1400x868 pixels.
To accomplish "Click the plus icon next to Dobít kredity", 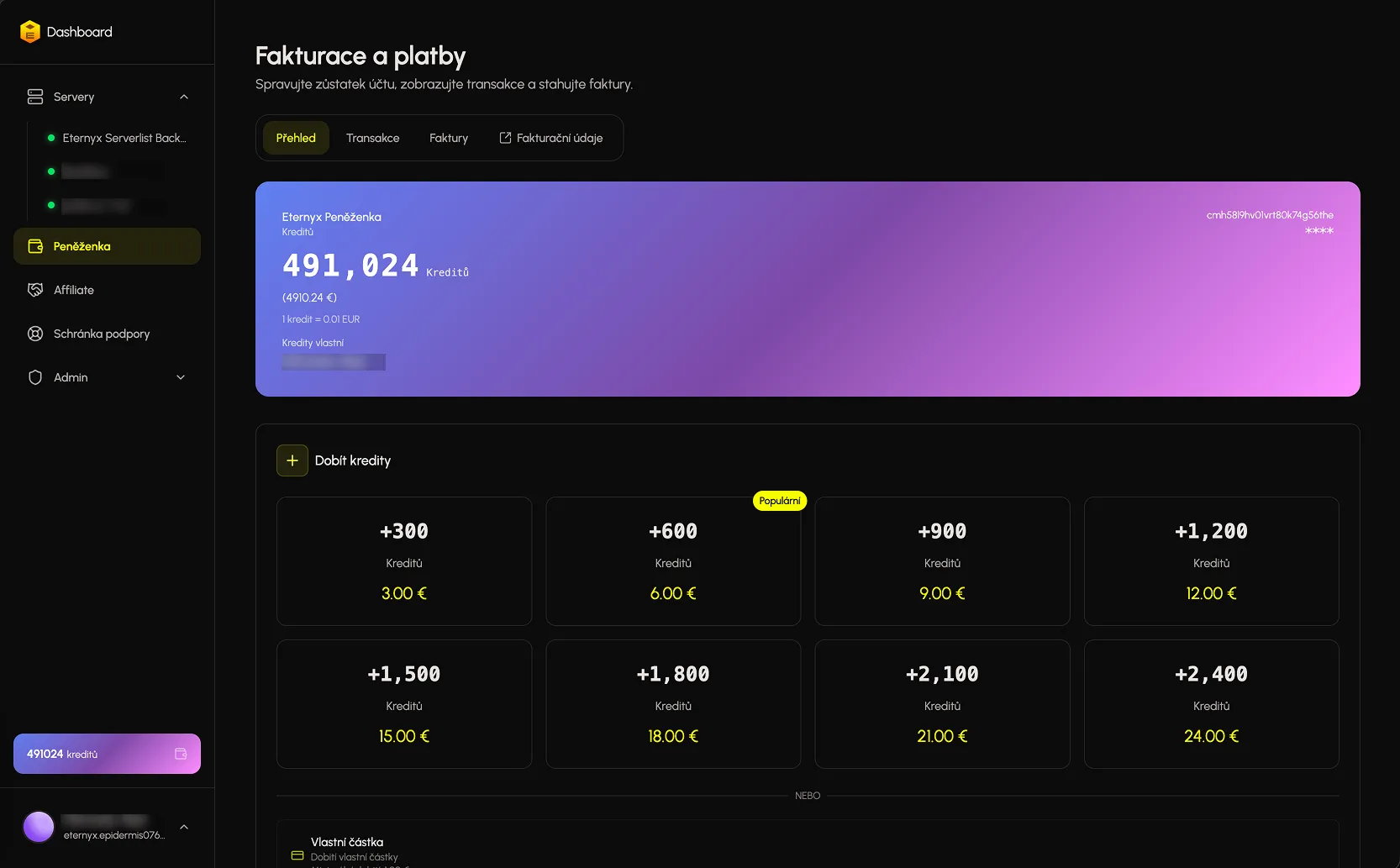I will click(x=292, y=460).
